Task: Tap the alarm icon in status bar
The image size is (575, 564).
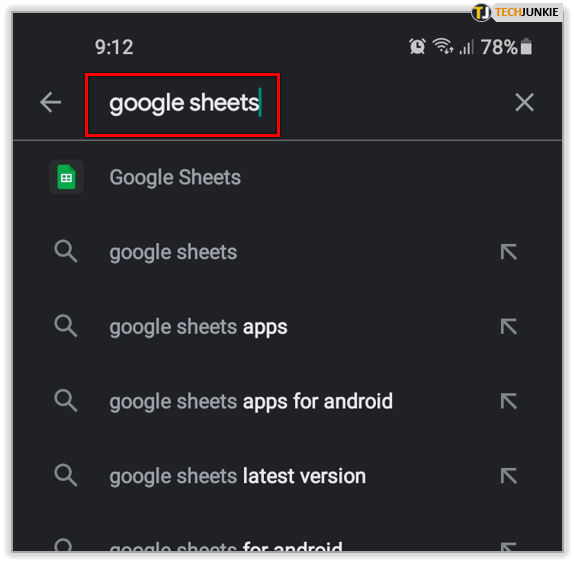Action: tap(417, 47)
